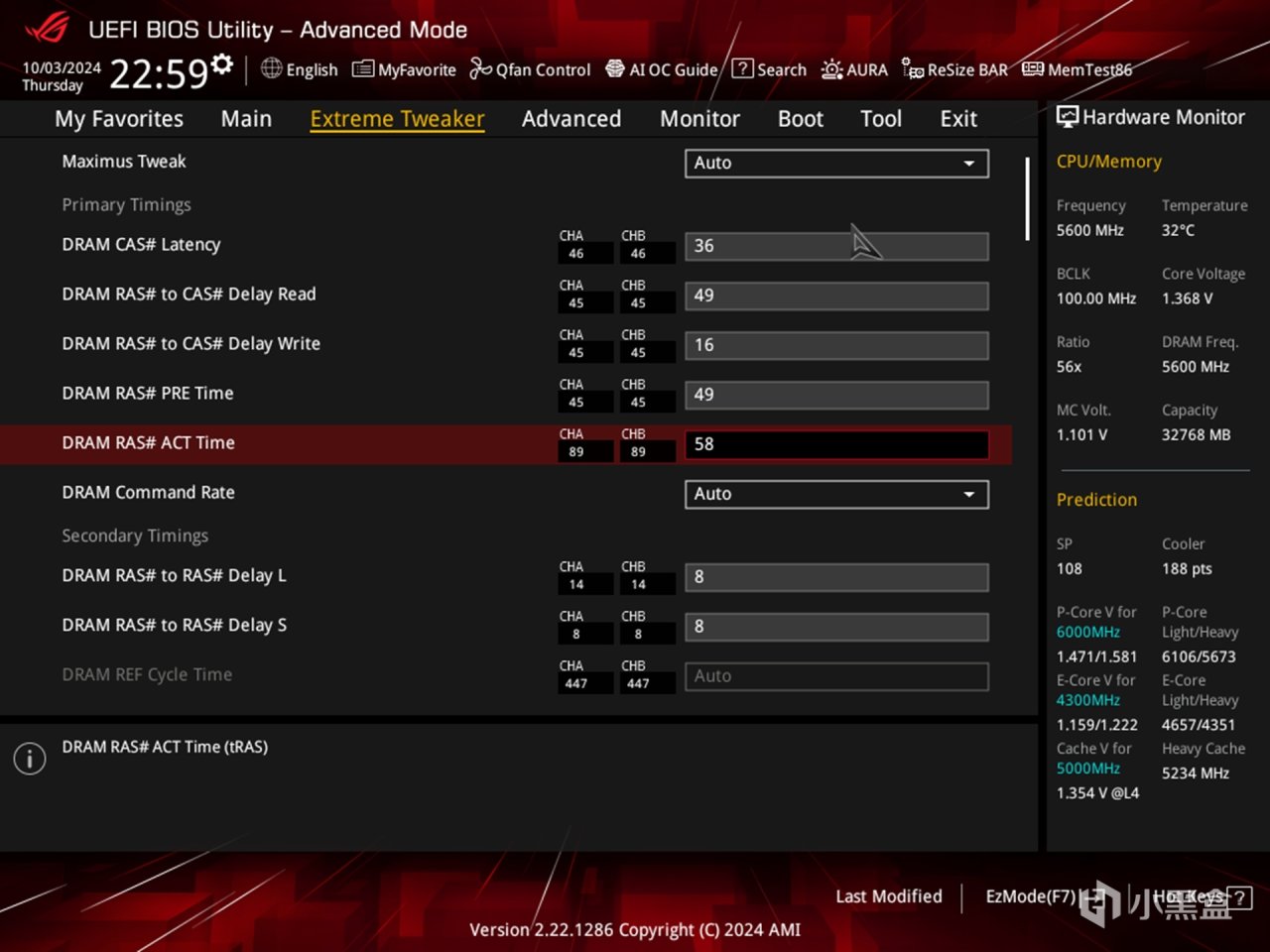Open the Main tab
1270x952 pixels.
pyautogui.click(x=246, y=119)
